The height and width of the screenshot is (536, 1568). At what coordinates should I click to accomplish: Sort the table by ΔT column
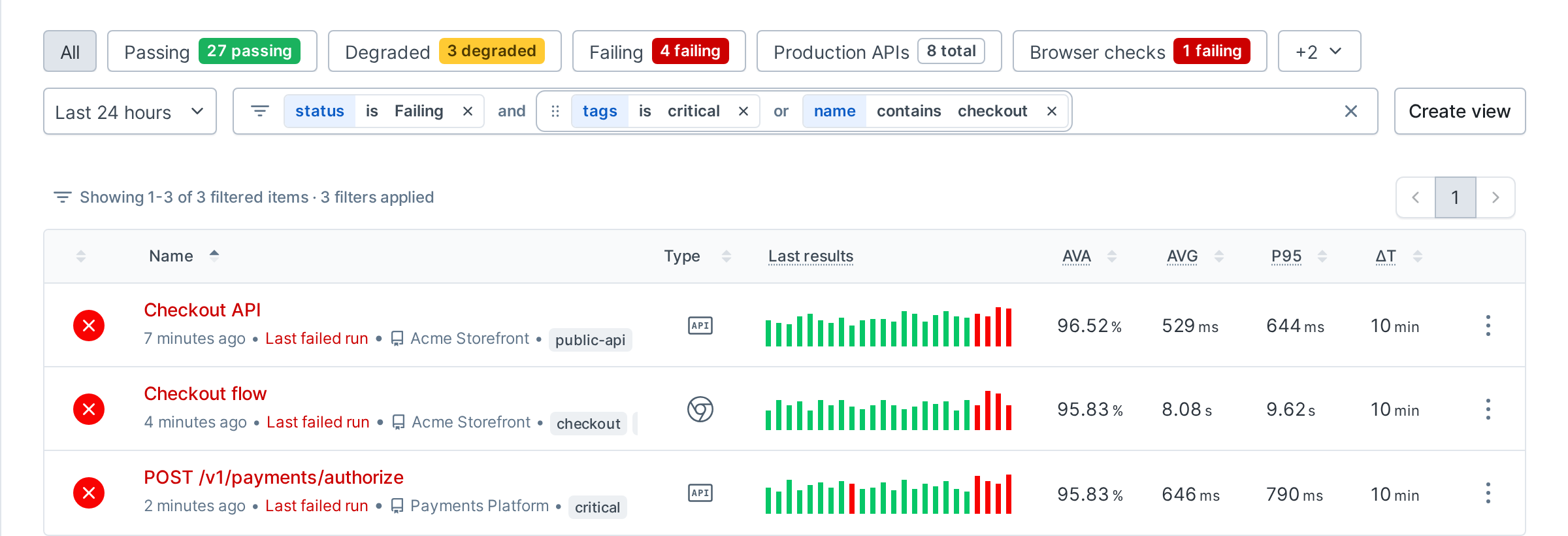(1399, 256)
